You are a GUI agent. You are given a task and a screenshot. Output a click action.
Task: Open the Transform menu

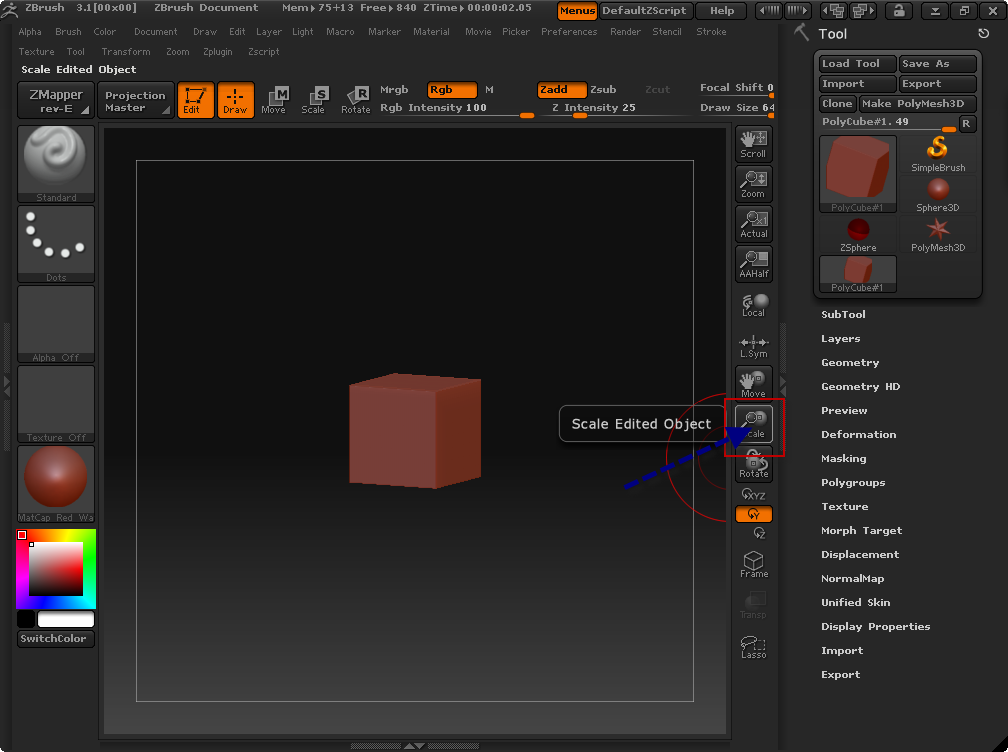pyautogui.click(x=126, y=51)
